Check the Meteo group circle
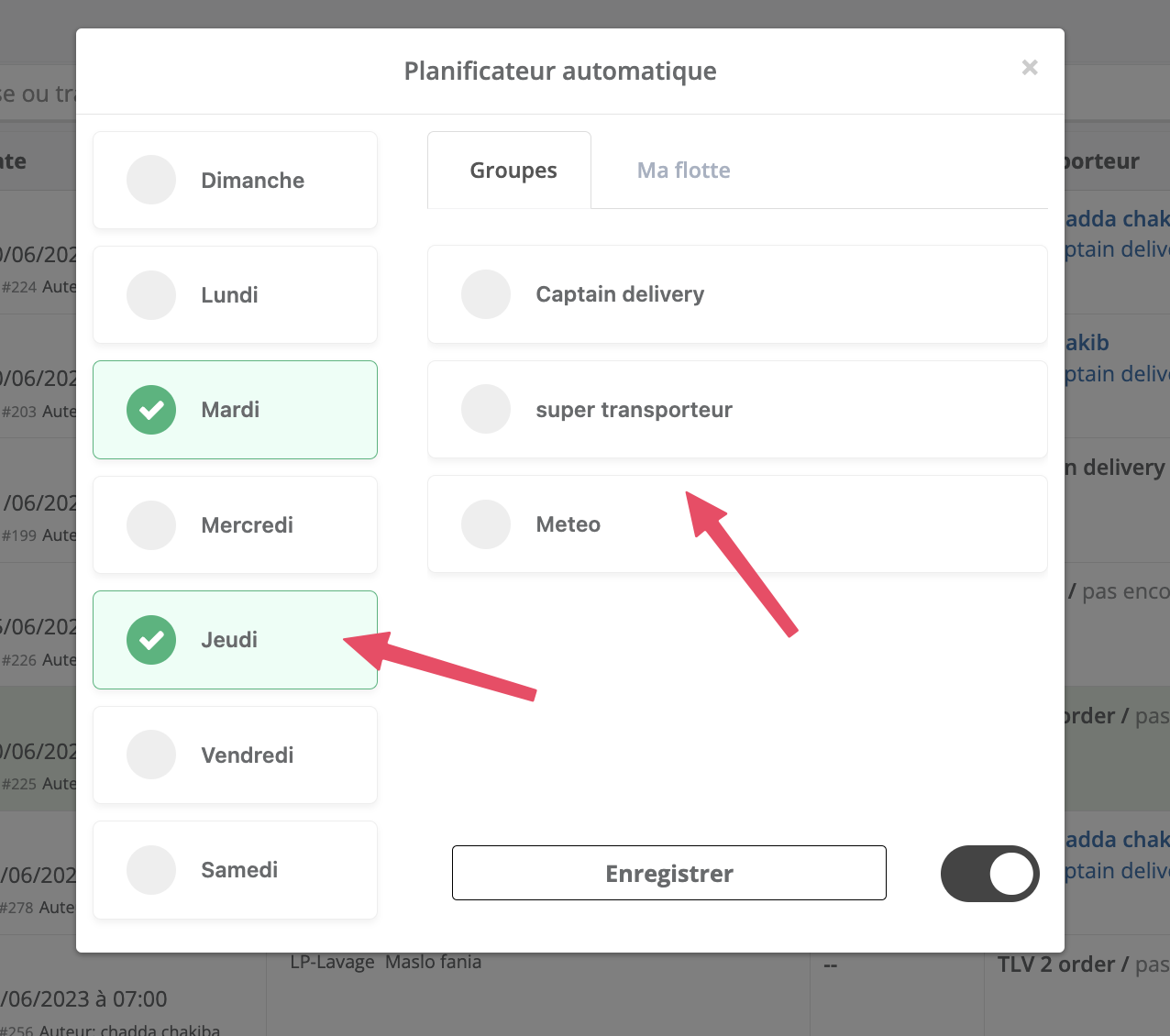Screen dimensions: 1170x1036 point(486,524)
